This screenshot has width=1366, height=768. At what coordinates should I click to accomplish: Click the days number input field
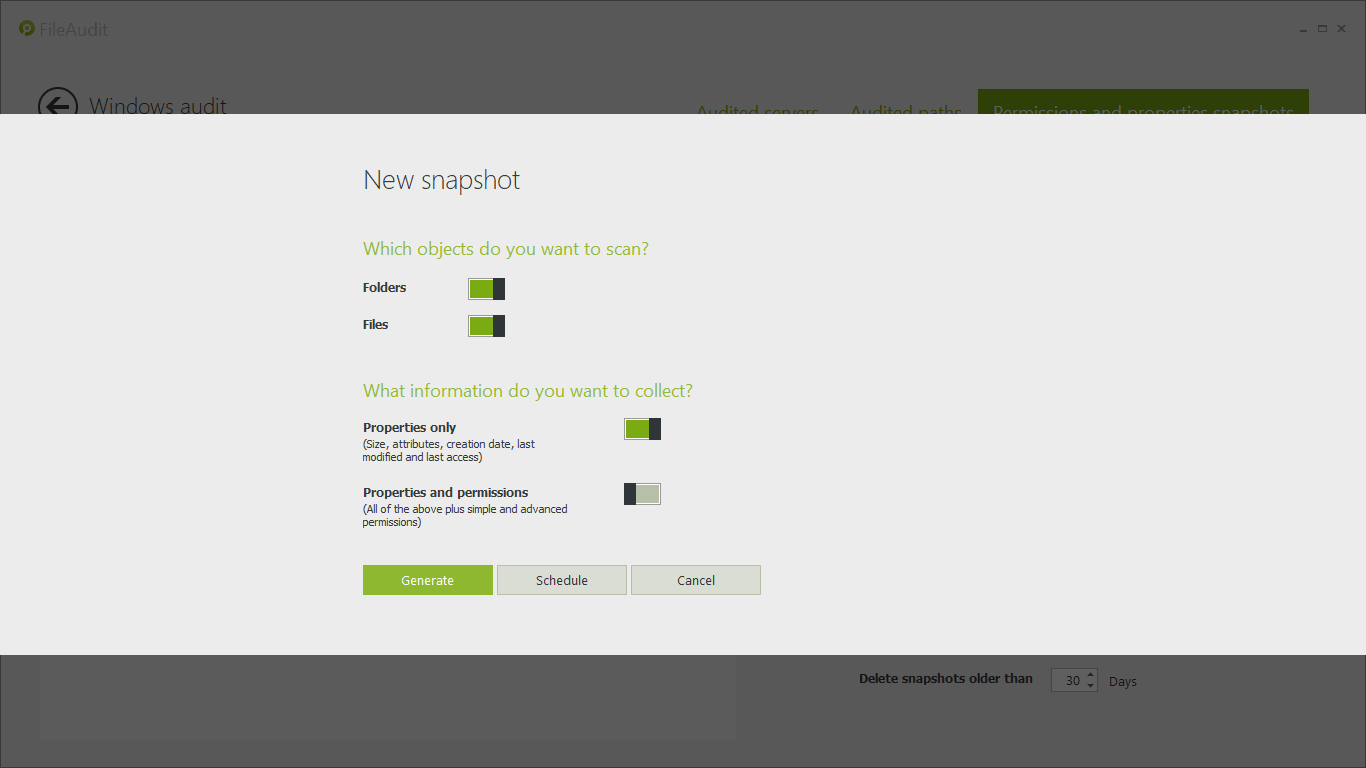(x=1068, y=681)
